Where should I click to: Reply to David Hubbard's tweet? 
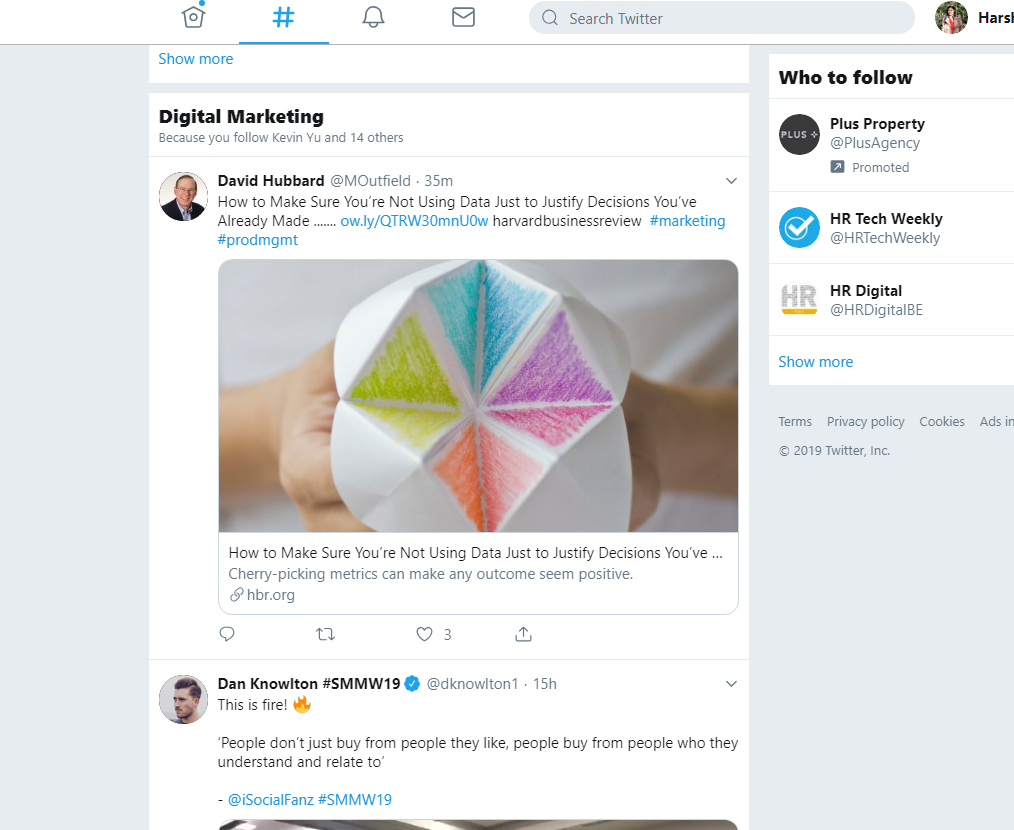click(227, 634)
